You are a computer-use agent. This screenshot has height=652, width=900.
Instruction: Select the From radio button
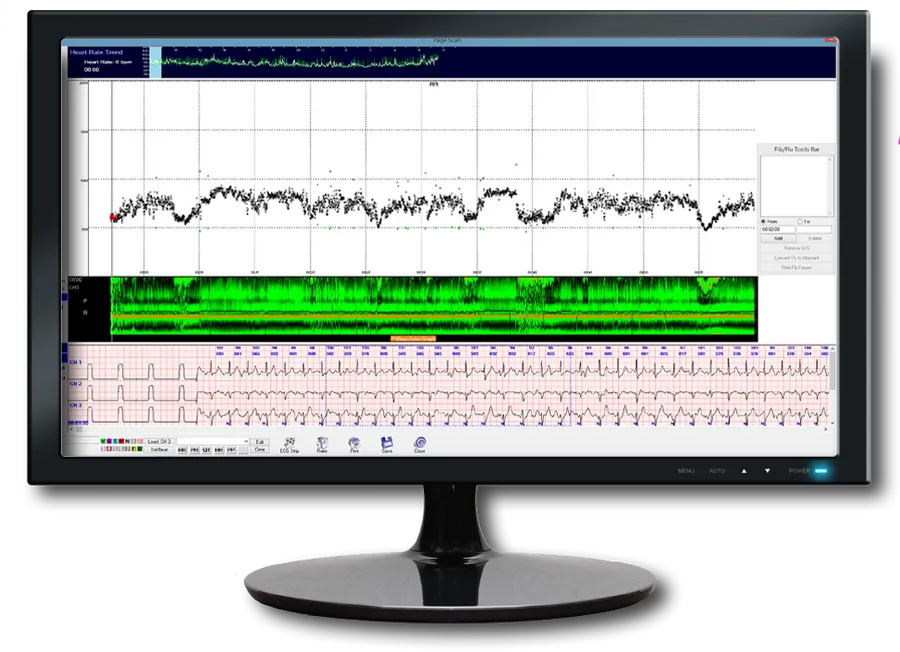click(x=763, y=222)
